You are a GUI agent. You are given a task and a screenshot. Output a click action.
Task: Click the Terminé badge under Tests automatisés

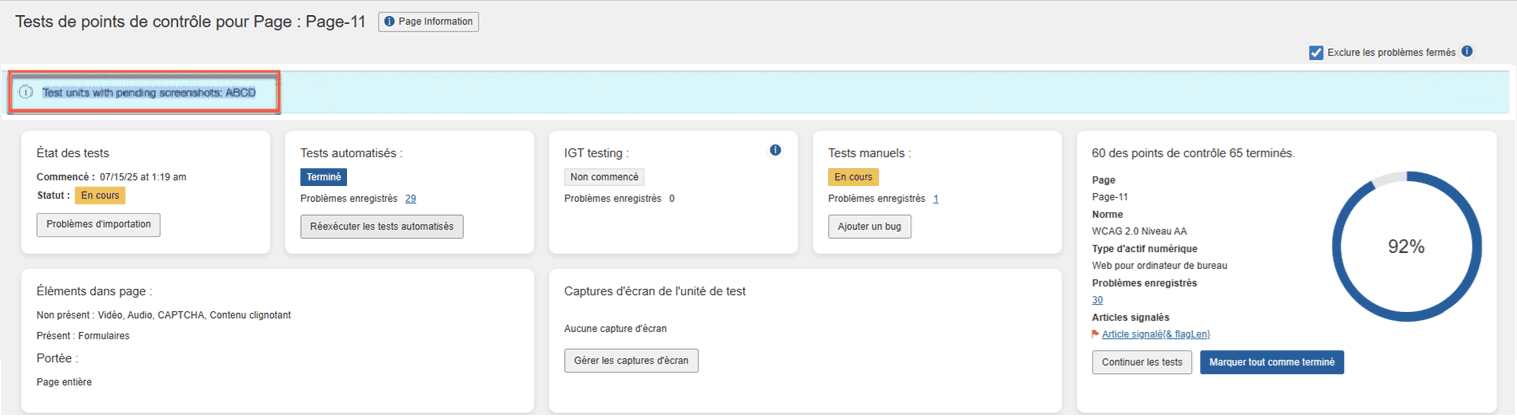click(323, 177)
